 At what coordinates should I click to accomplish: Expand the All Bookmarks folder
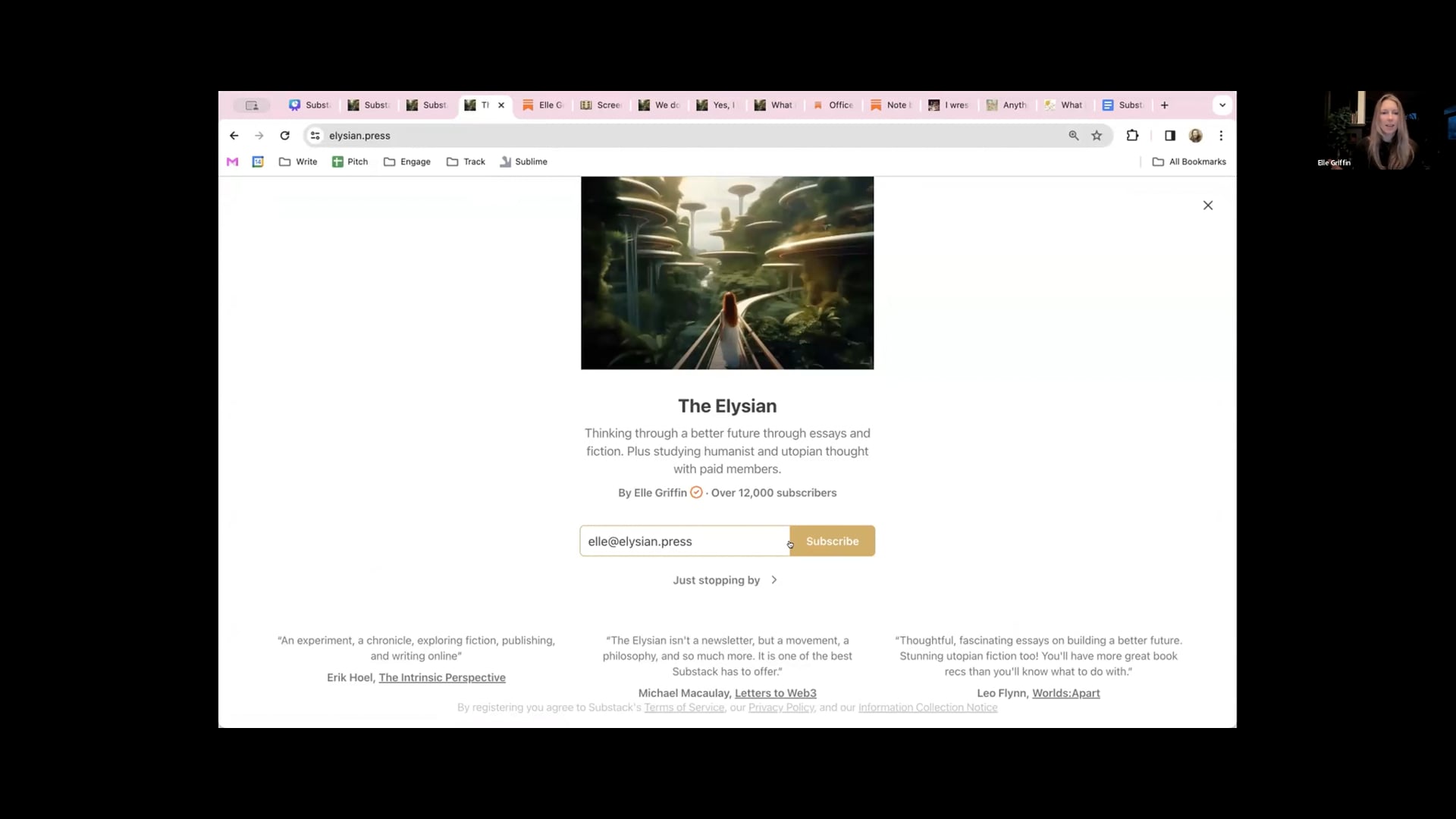(1189, 162)
